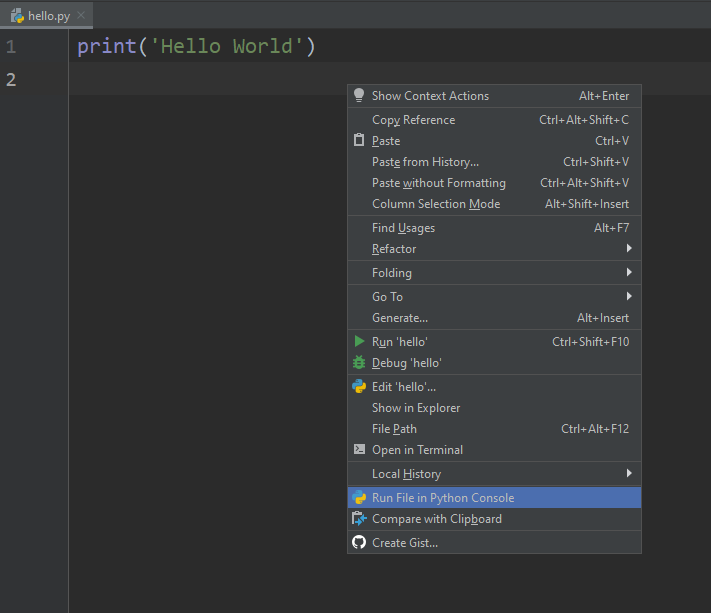The image size is (711, 613).
Task: Click the clipboard Paste icon
Action: click(359, 141)
